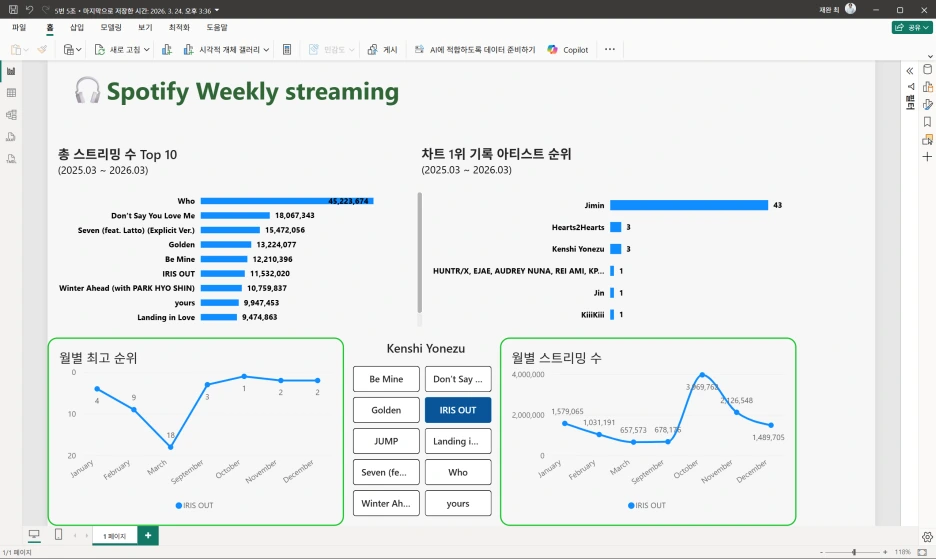Open the file title dropdown arrow

point(217,10)
